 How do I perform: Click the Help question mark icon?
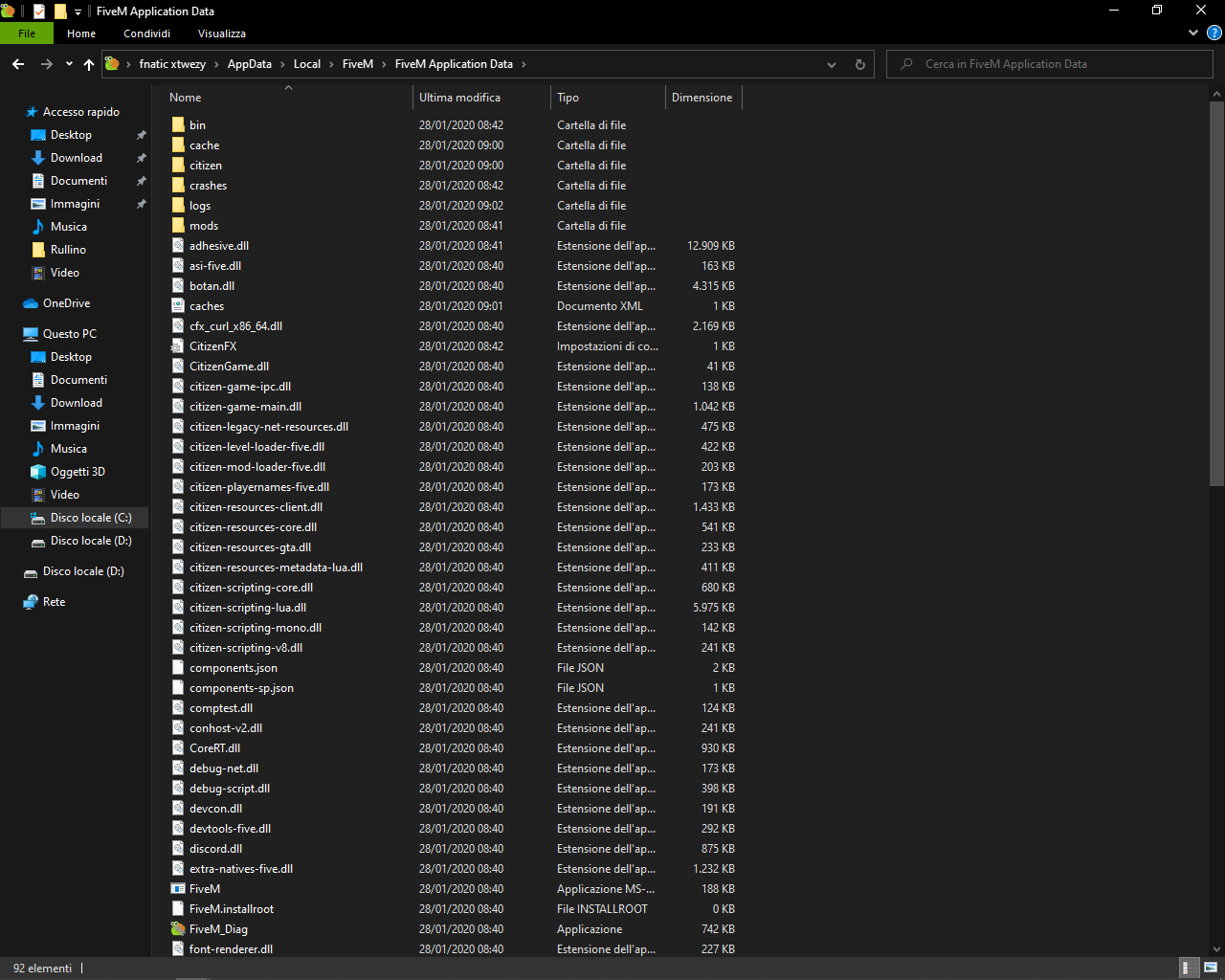coord(1214,33)
